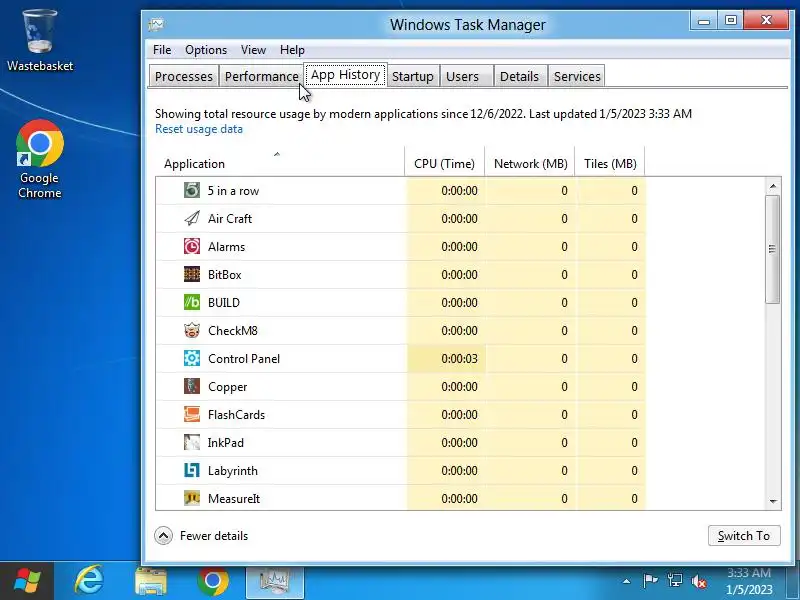Viewport: 800px width, 600px height.
Task: Collapse view with Fewer details
Action: tap(202, 536)
